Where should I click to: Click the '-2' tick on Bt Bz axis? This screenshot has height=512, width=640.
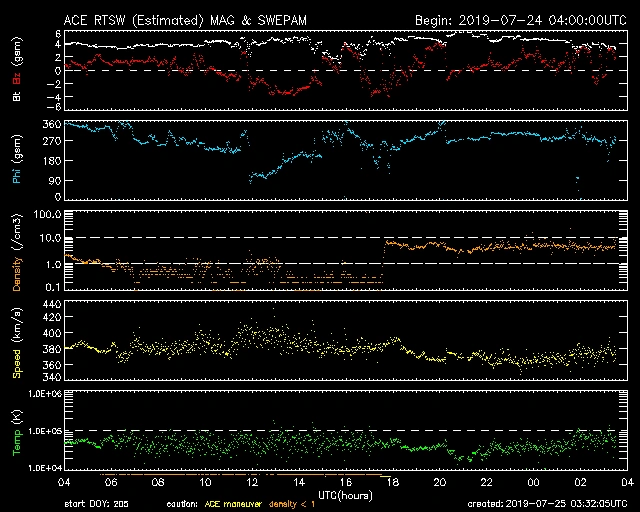click(x=55, y=84)
